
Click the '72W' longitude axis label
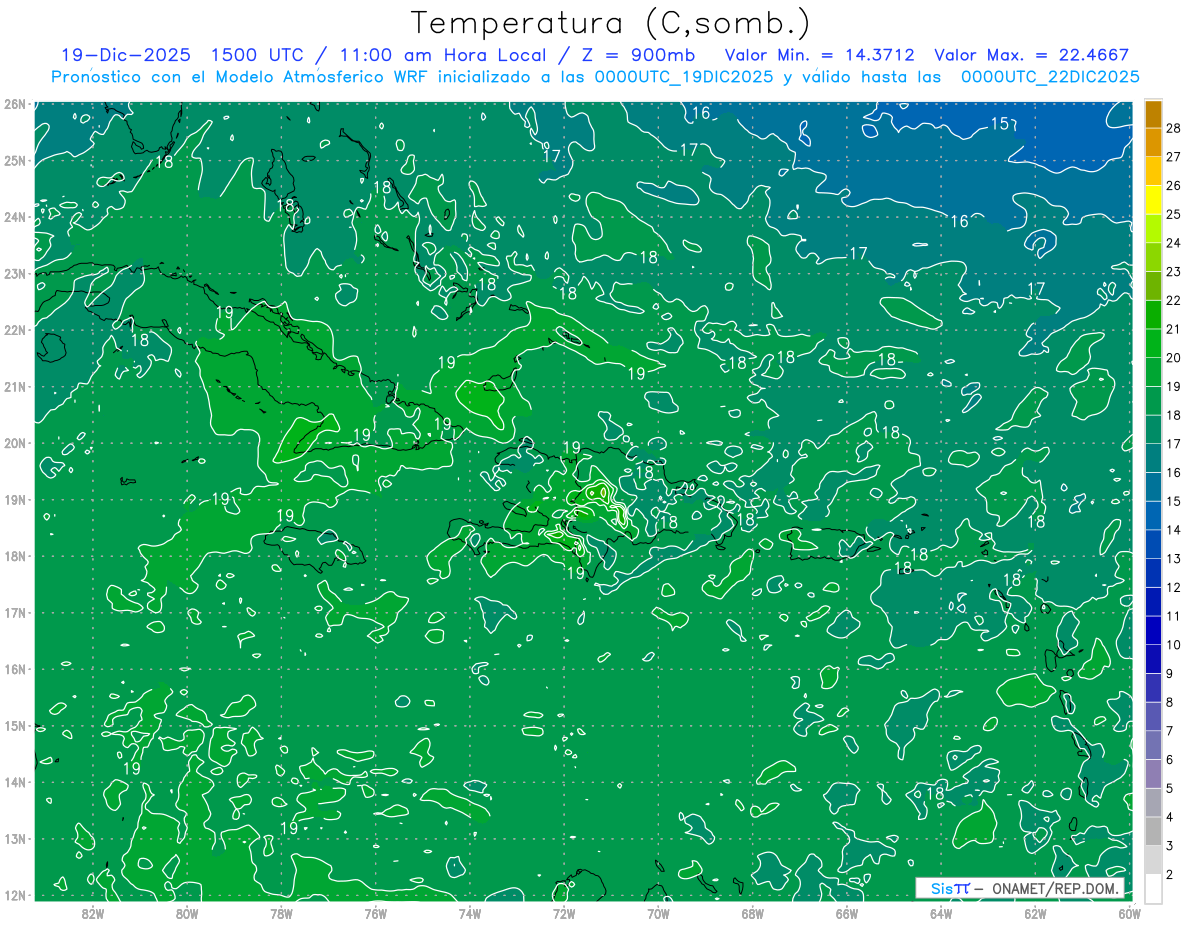click(564, 912)
